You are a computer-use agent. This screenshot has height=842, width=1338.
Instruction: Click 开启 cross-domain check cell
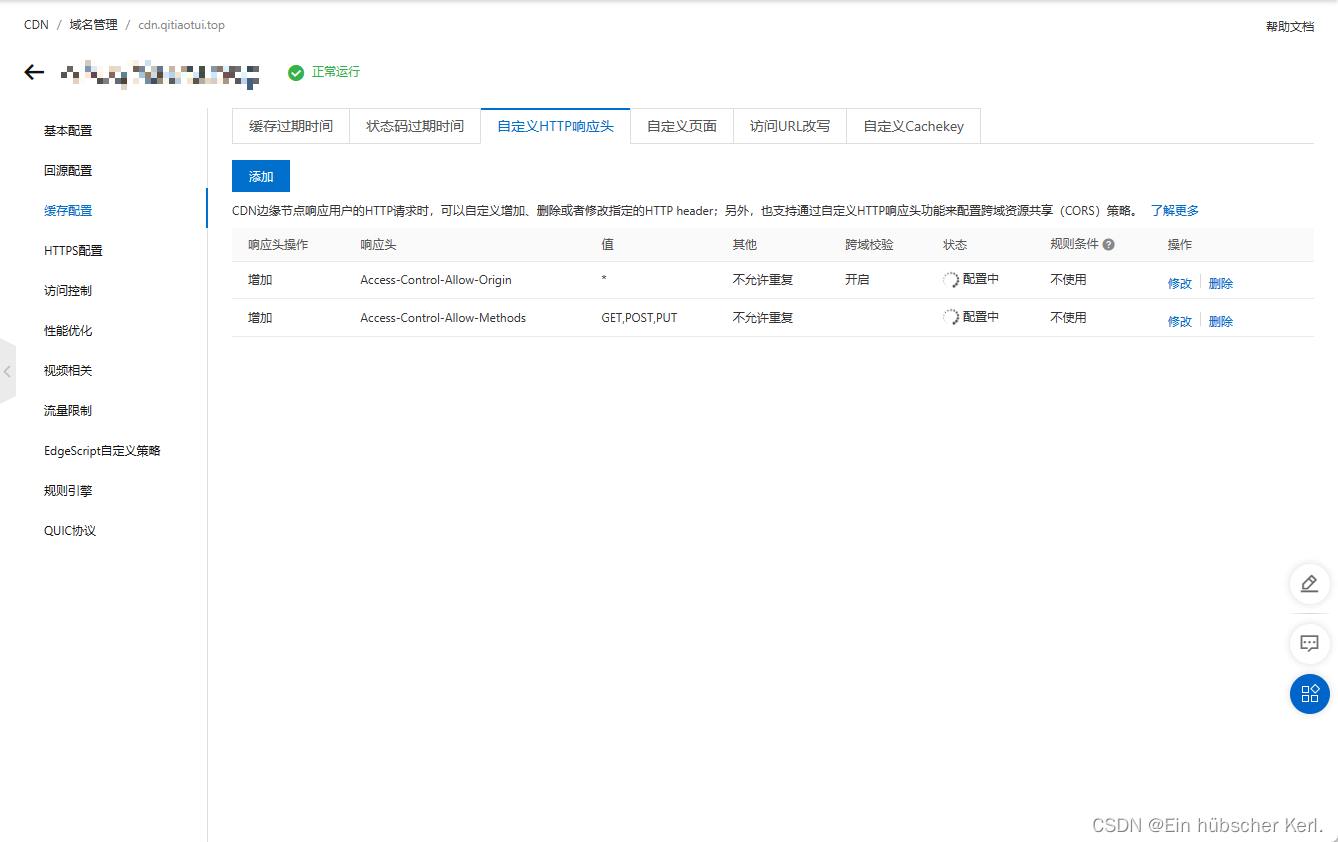tap(857, 280)
